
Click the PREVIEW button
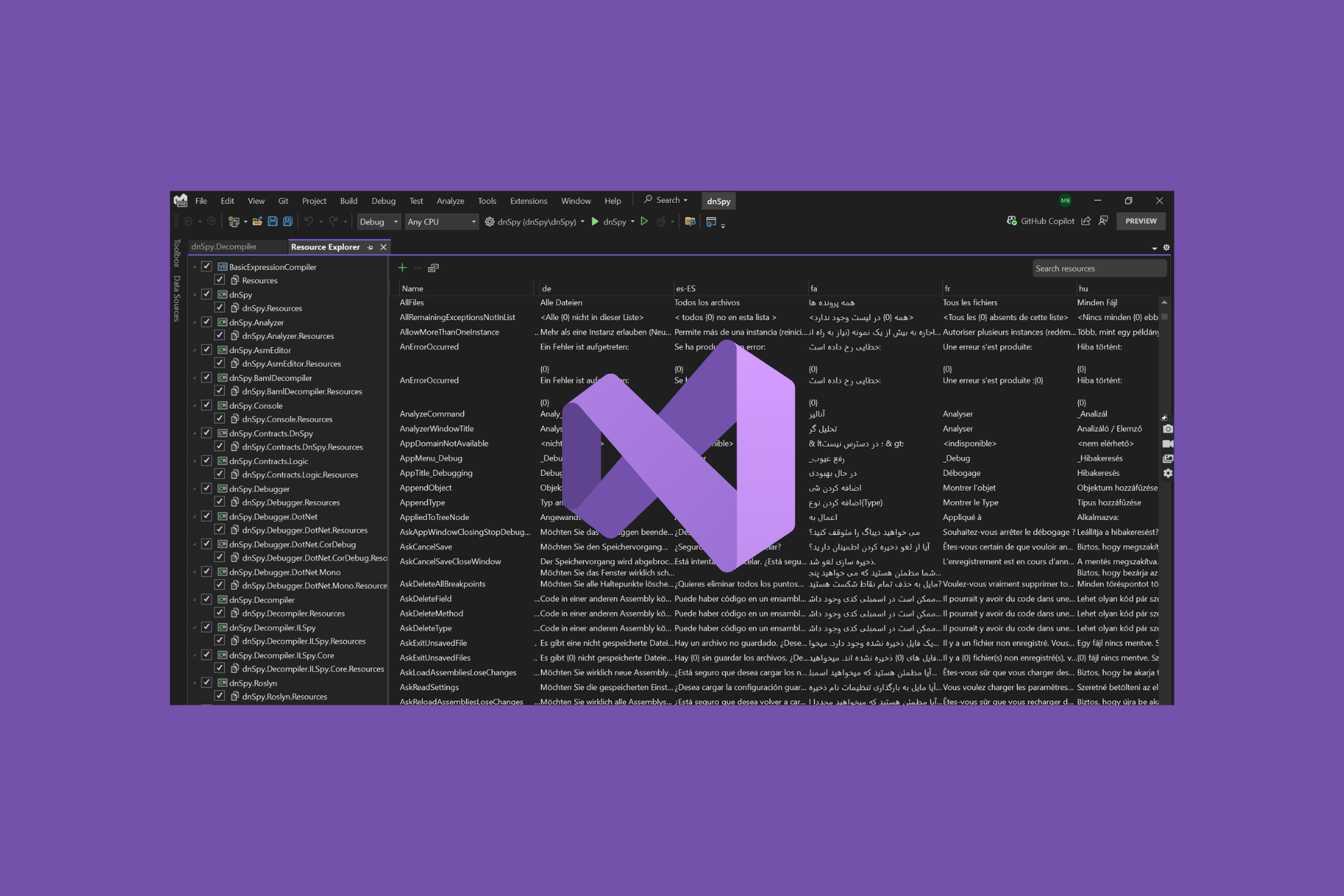point(1141,221)
